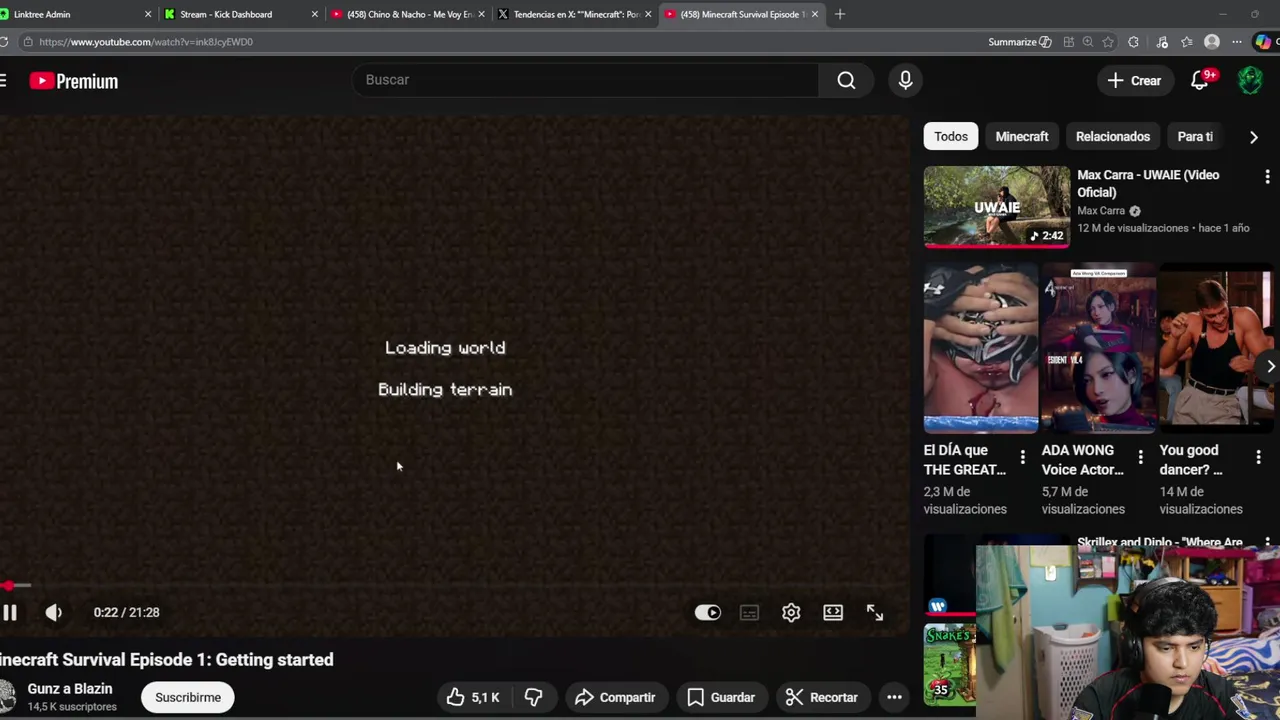Switch to the Chino & Nacho tab
This screenshot has height=720, width=1280.
click(405, 14)
